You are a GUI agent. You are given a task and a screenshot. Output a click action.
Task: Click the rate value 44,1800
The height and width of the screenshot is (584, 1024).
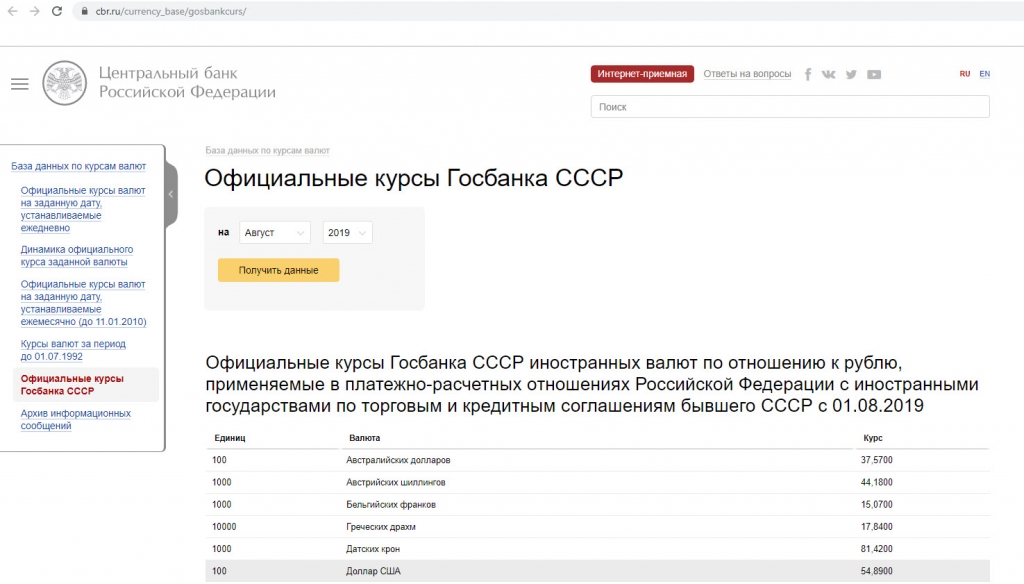click(876, 482)
